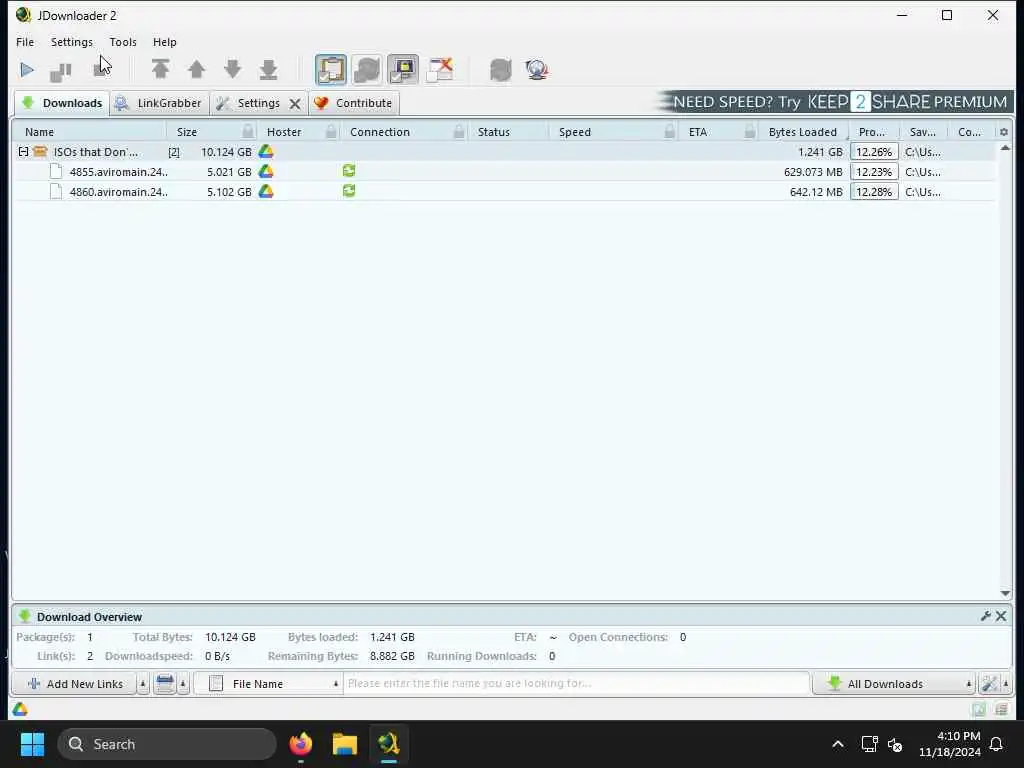Viewport: 1024px width, 768px height.
Task: Start all downloads with the play icon
Action: [x=27, y=70]
